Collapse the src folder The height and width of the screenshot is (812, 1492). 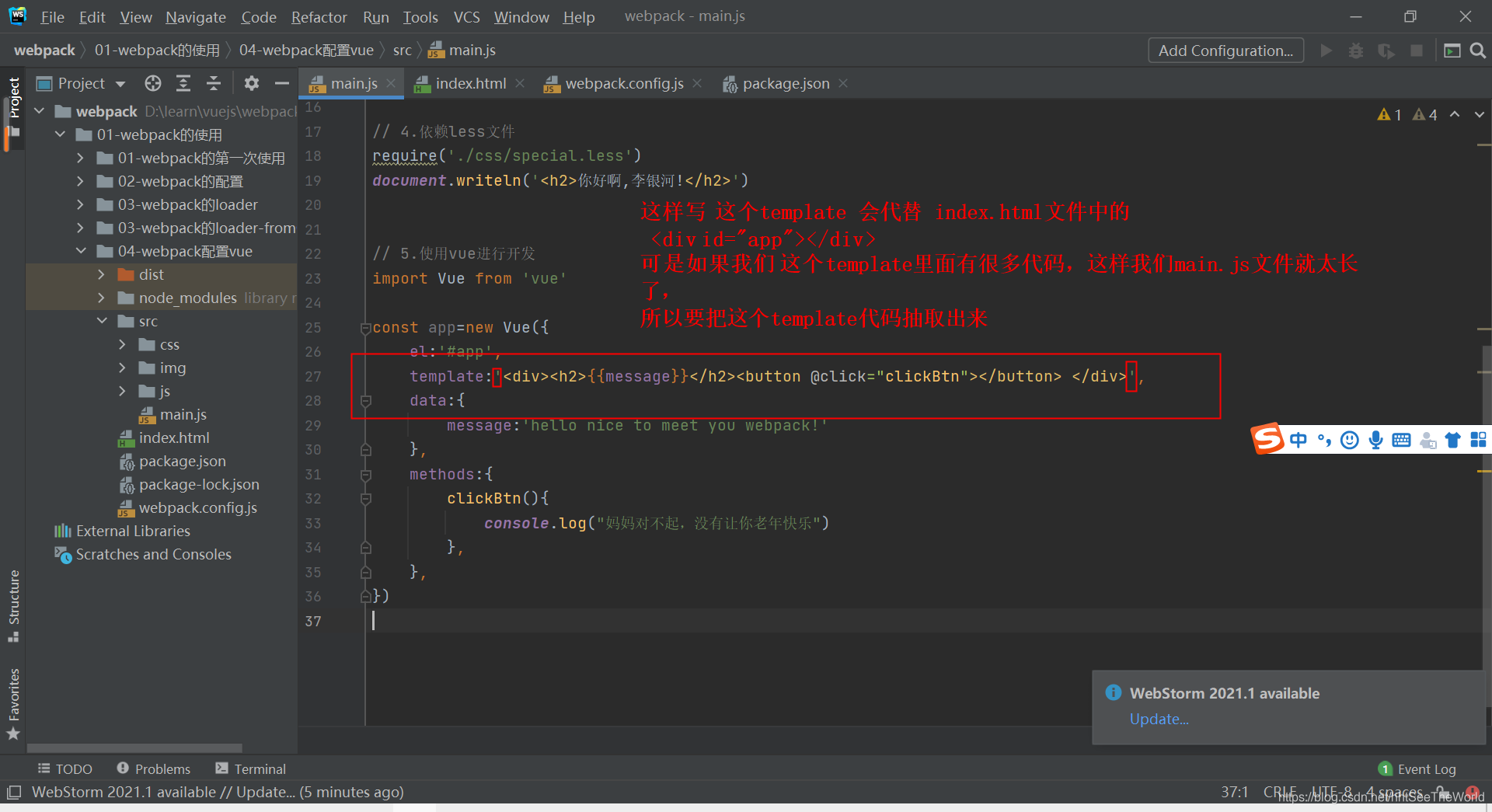[x=102, y=321]
